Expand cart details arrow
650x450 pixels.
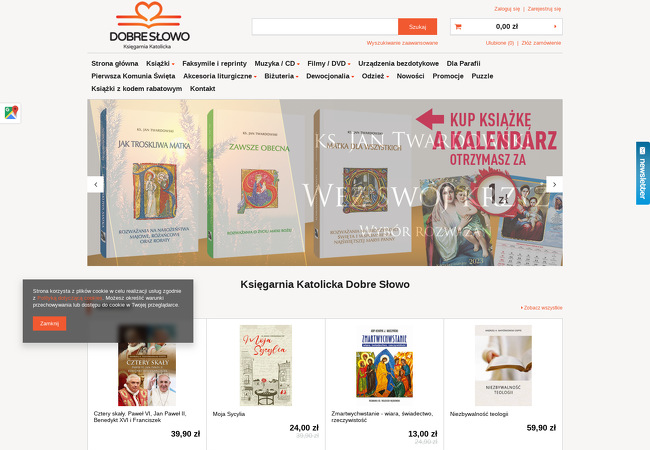click(555, 27)
